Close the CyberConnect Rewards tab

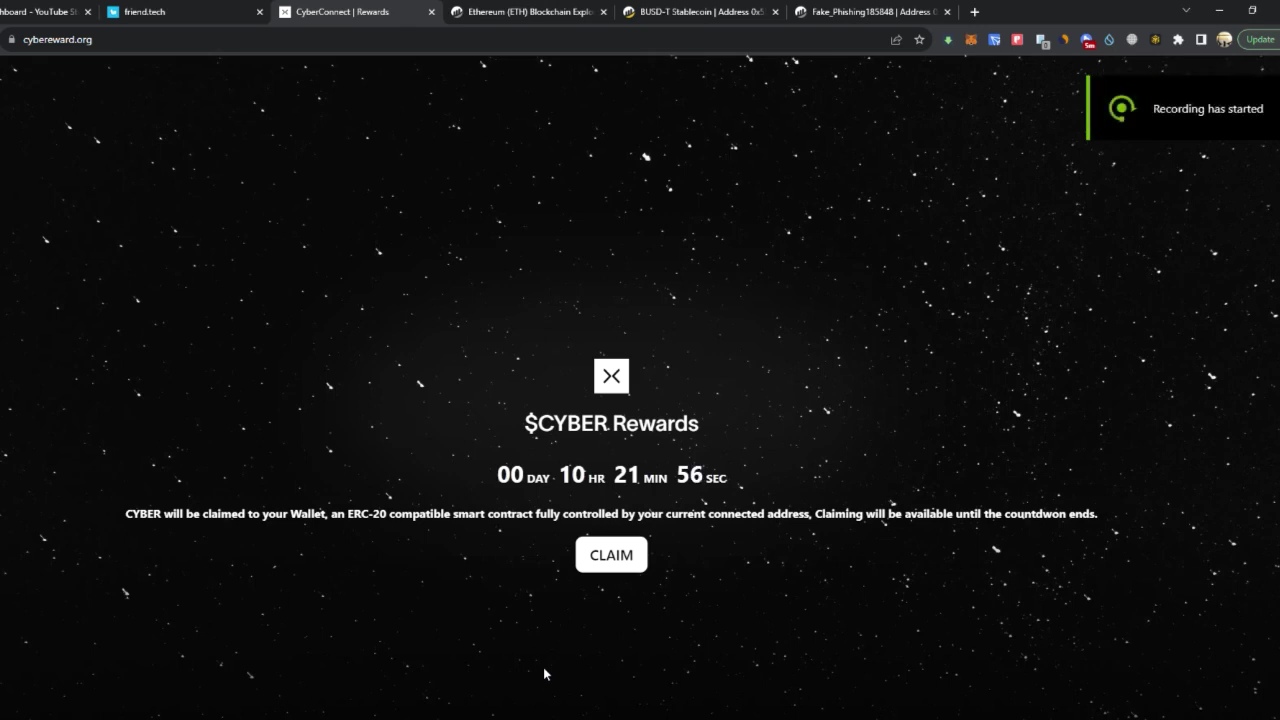tap(432, 12)
